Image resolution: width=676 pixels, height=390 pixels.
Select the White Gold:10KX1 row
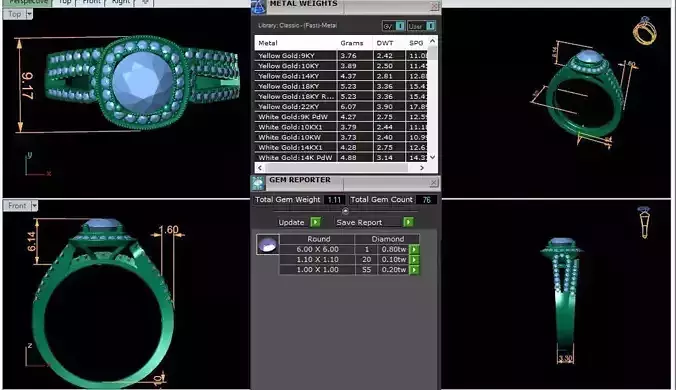[341, 127]
